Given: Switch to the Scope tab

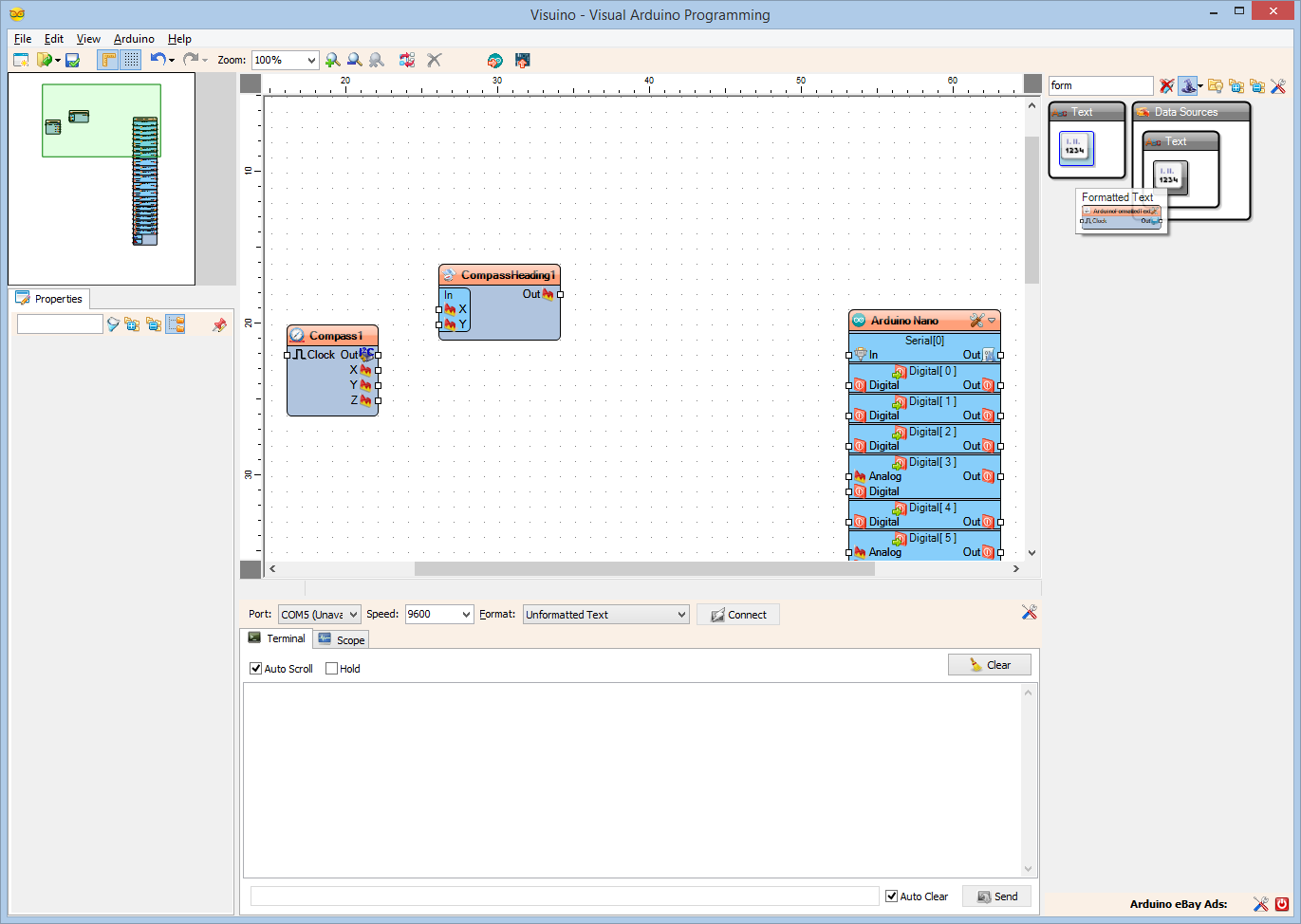Looking at the screenshot, I should (x=342, y=640).
